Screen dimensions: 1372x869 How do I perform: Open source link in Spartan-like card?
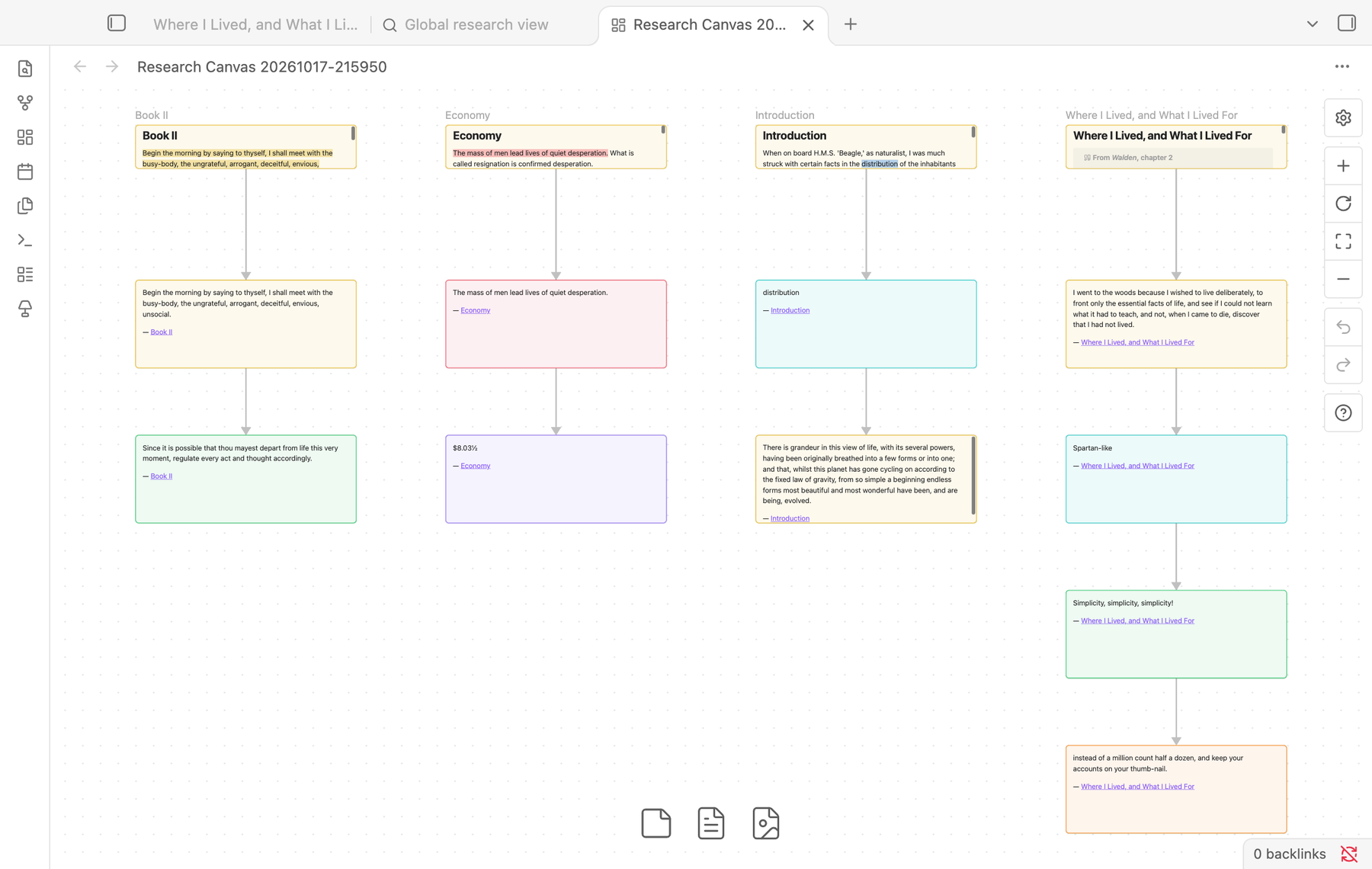coord(1137,466)
